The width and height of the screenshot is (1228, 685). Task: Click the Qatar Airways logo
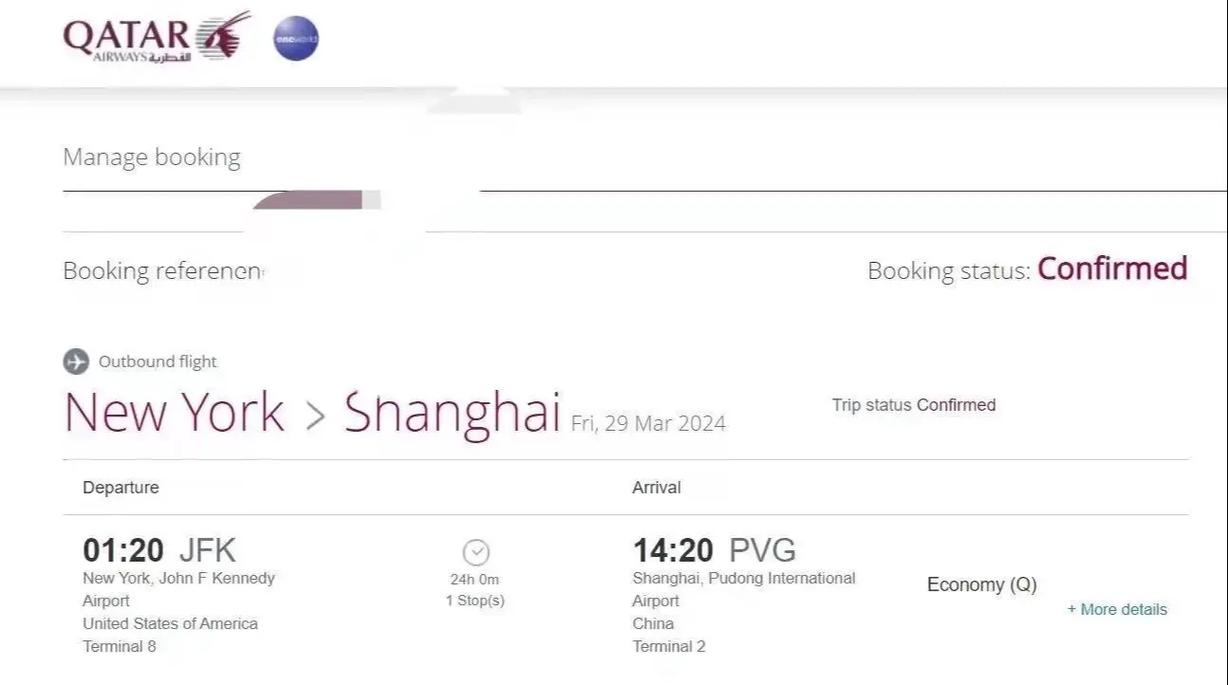tap(157, 38)
